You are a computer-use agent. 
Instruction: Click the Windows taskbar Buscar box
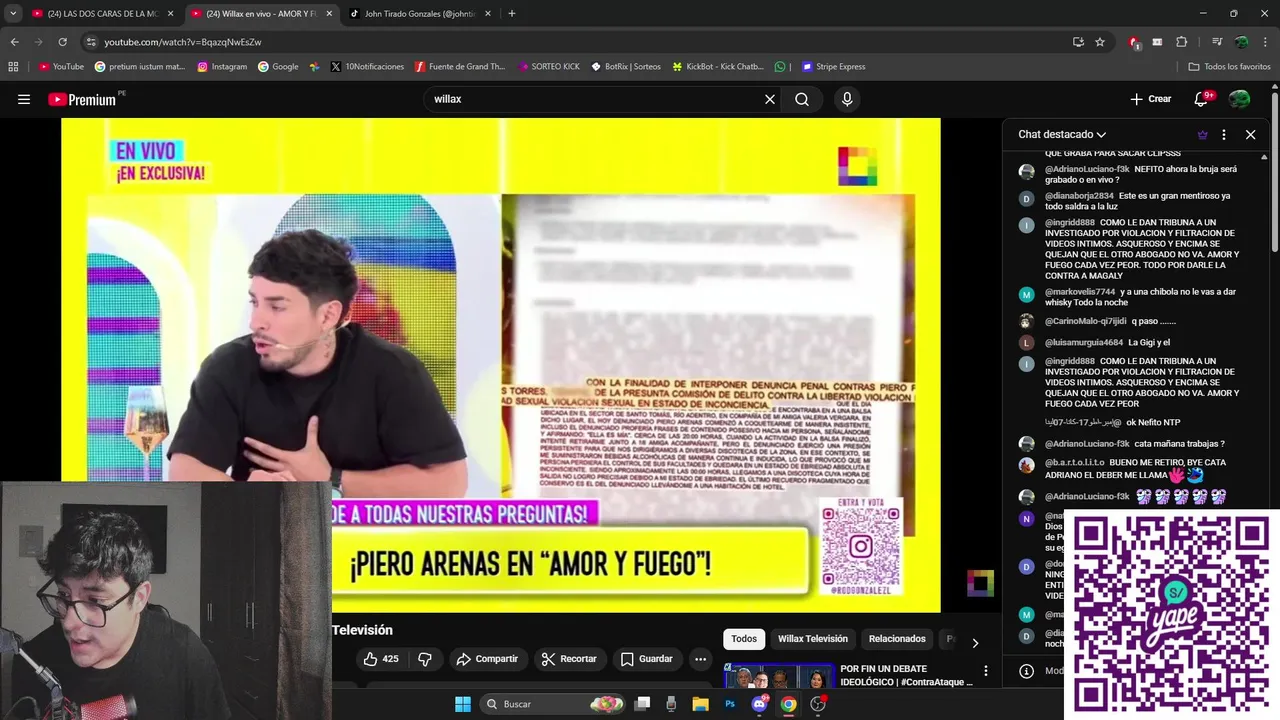coord(553,704)
